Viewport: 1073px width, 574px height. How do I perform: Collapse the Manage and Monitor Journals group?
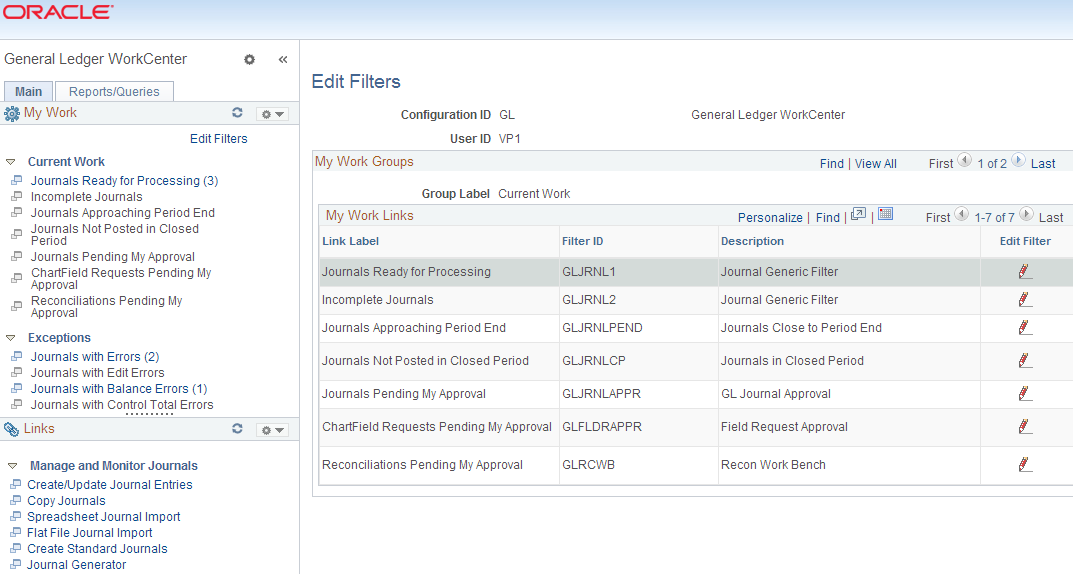tap(12, 466)
